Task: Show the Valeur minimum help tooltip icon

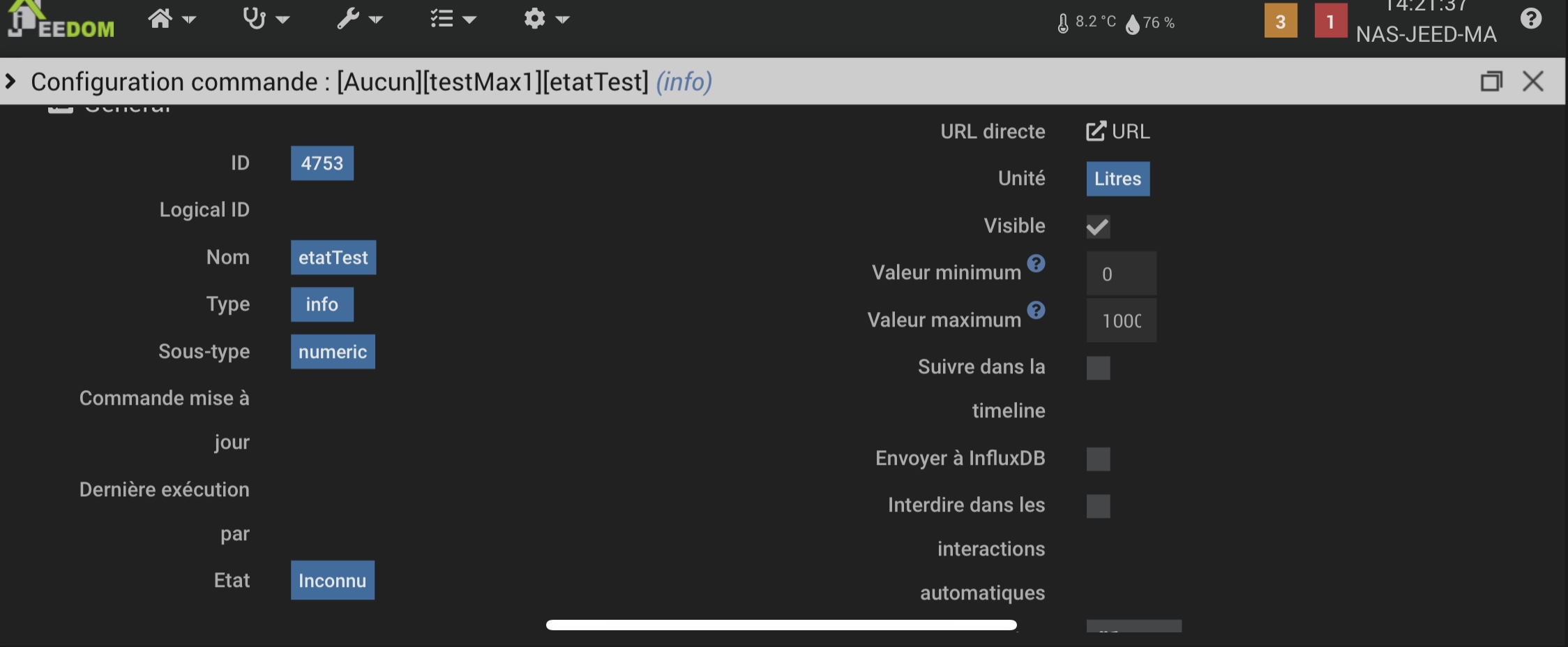Action: click(x=1036, y=263)
